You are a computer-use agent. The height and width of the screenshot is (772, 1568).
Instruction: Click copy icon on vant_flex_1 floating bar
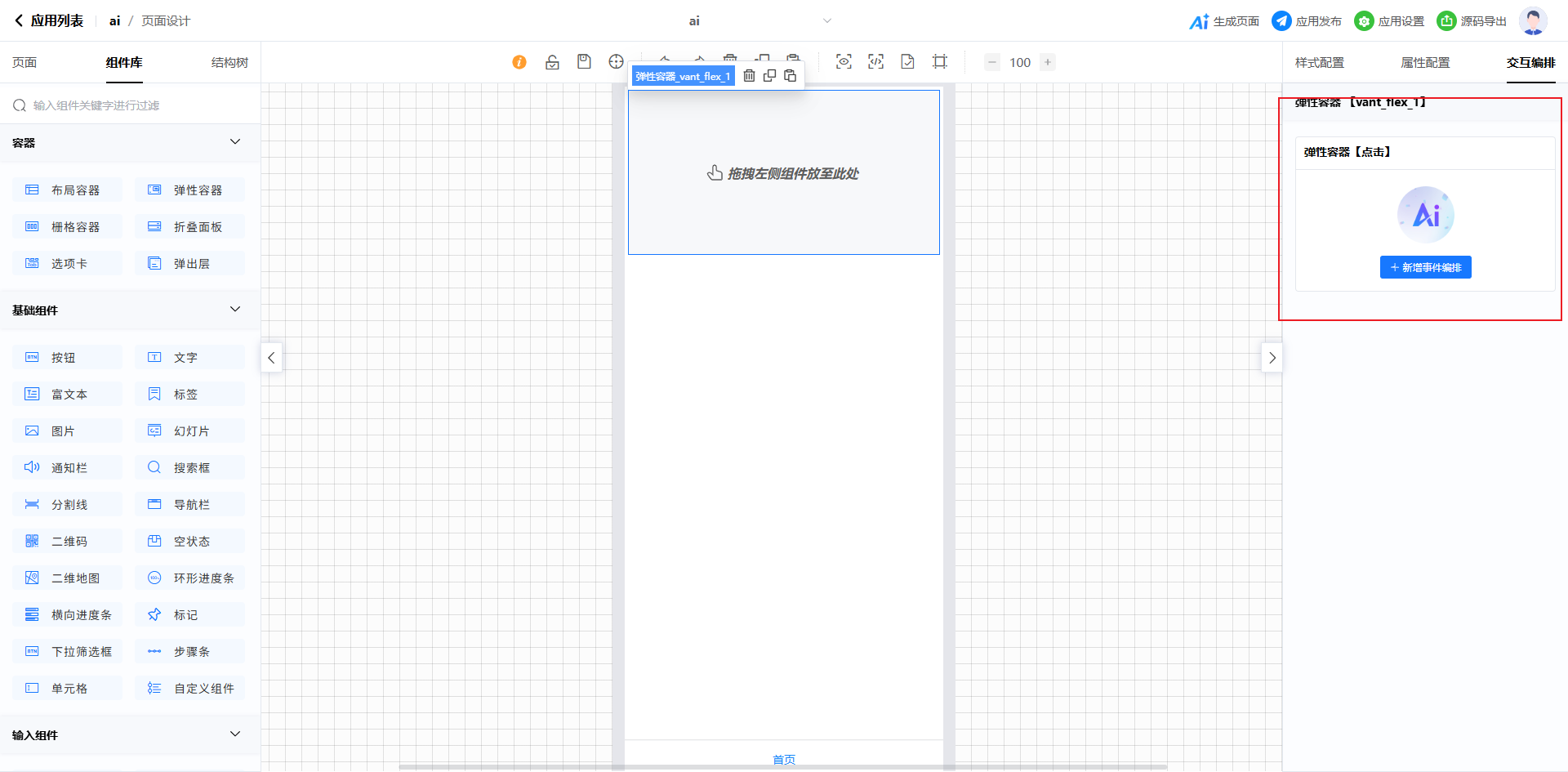point(769,76)
